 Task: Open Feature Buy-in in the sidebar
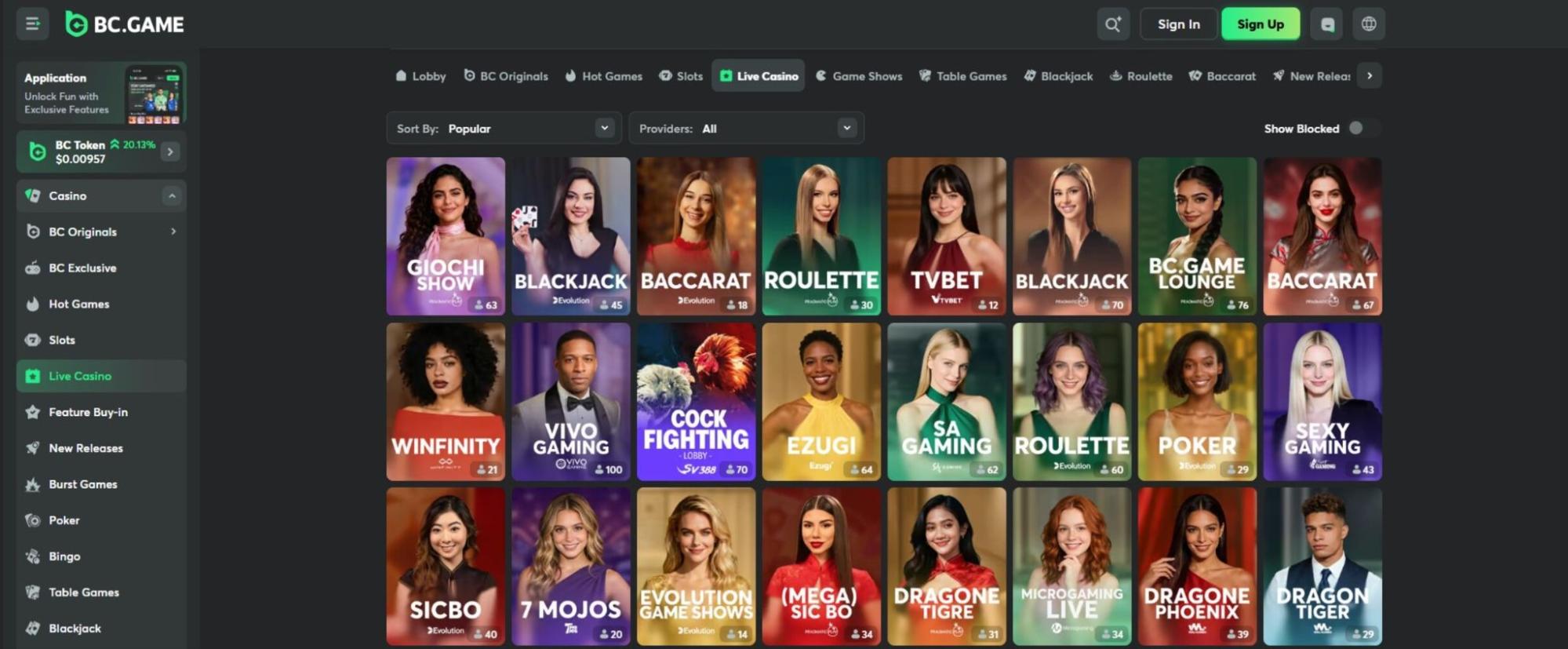point(101,412)
